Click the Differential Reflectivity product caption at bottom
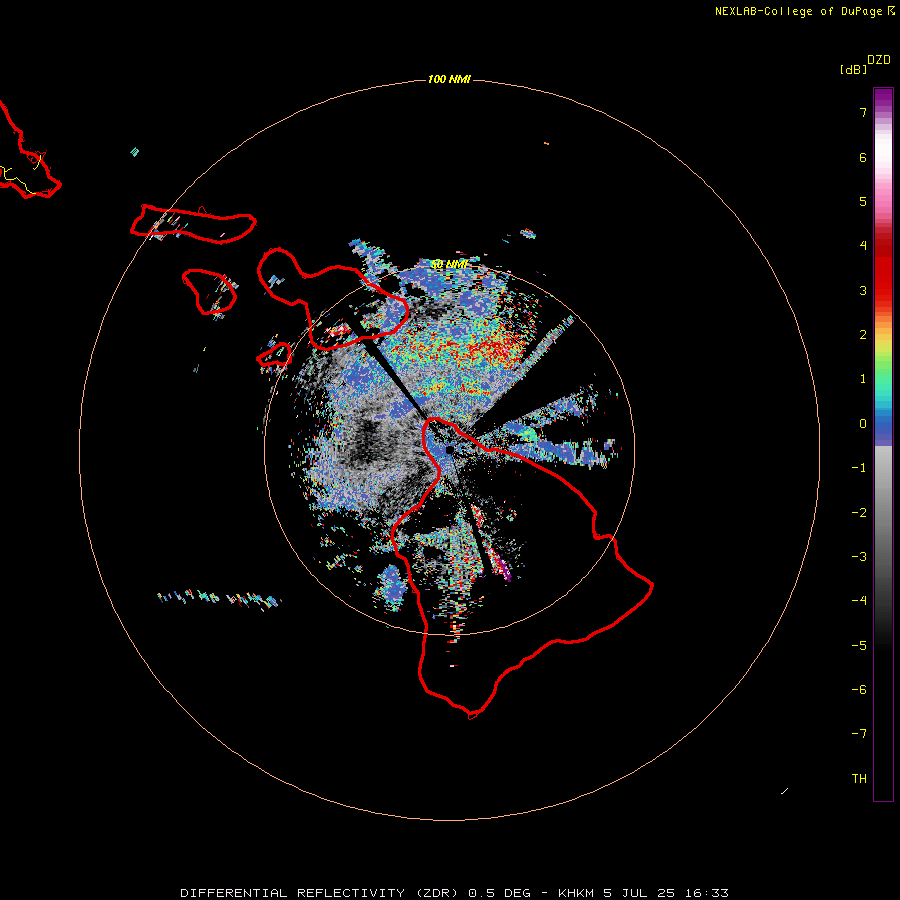 454,893
